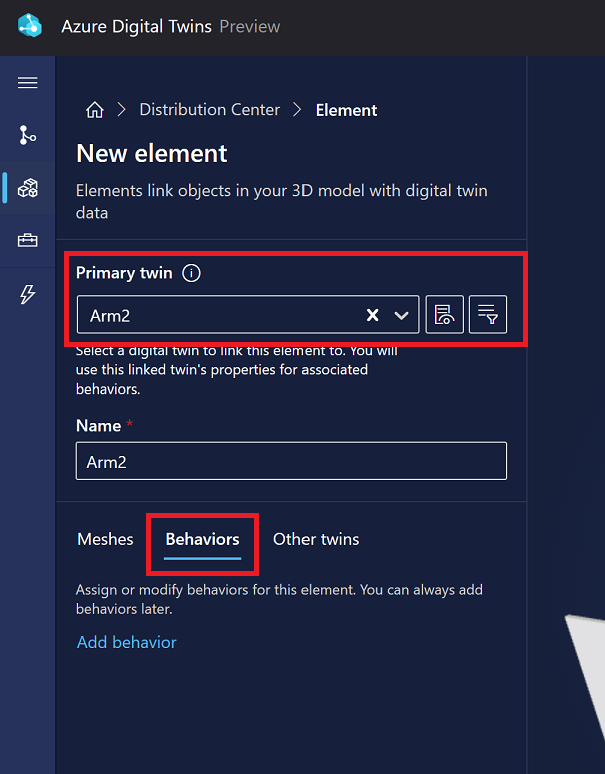Open the Other twins tab

point(316,539)
